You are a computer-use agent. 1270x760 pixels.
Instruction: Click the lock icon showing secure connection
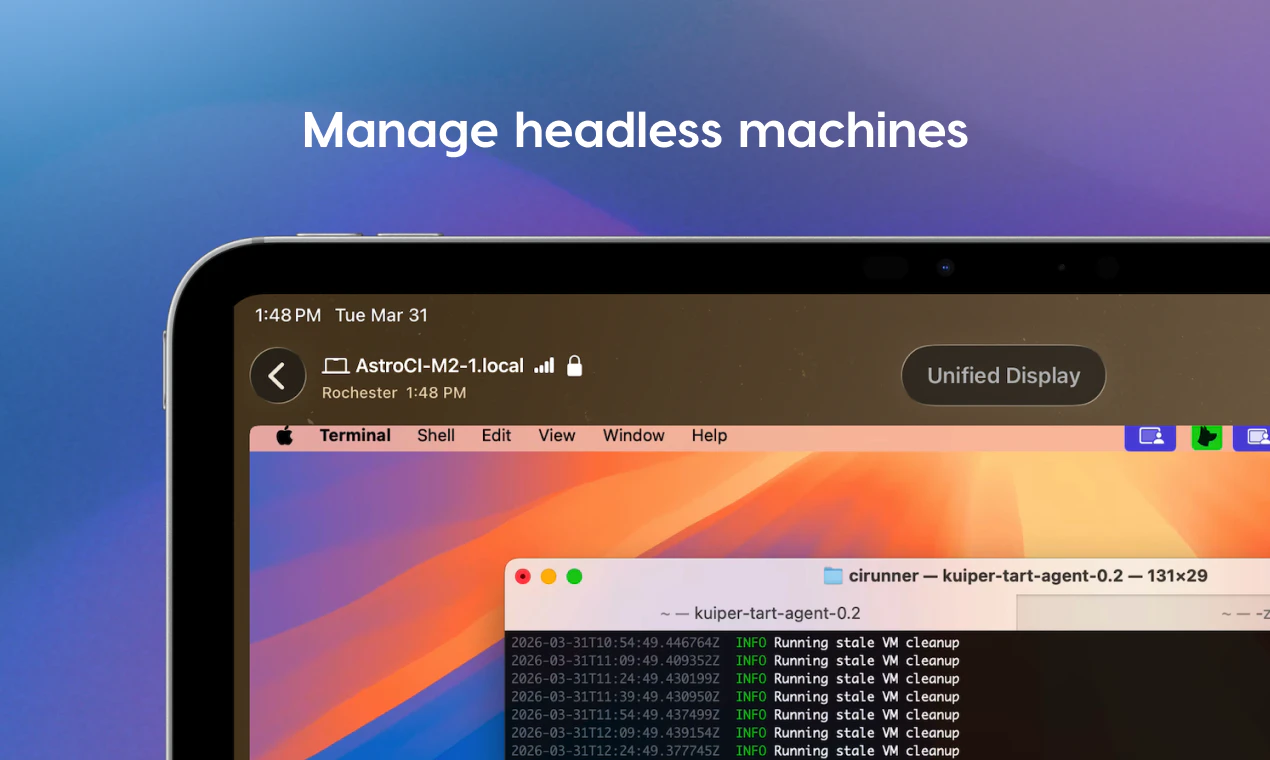[x=574, y=366]
